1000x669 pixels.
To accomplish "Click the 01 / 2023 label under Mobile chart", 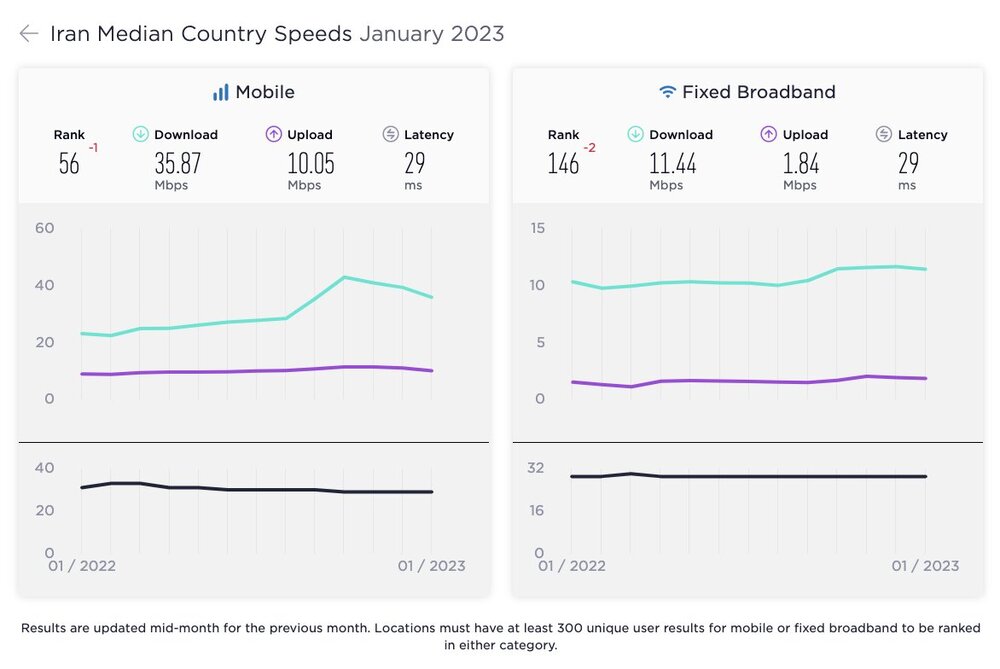I will [431, 566].
